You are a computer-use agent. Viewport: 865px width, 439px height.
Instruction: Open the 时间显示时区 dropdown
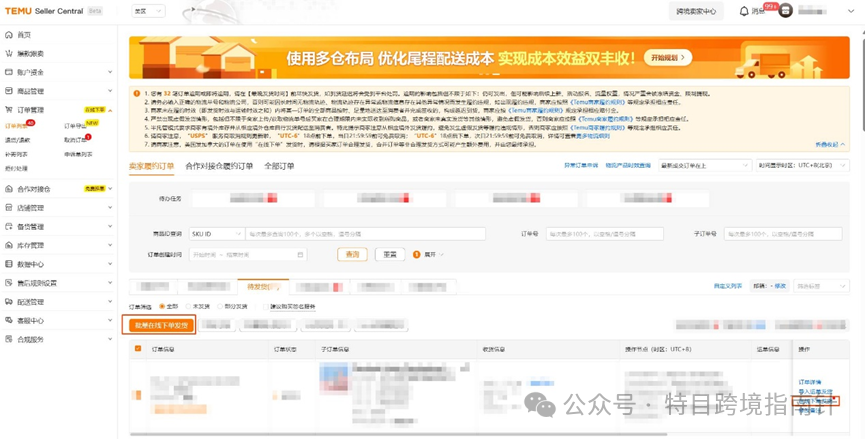[802, 165]
